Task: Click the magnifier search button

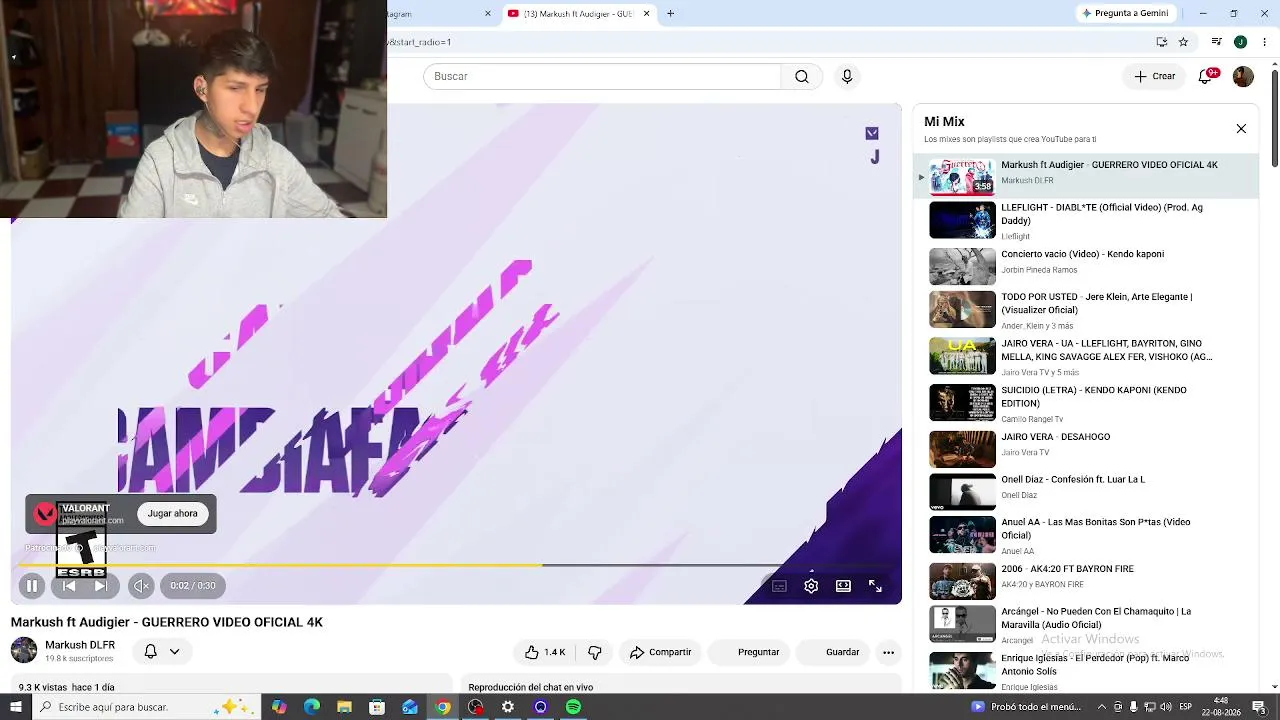Action: [802, 76]
